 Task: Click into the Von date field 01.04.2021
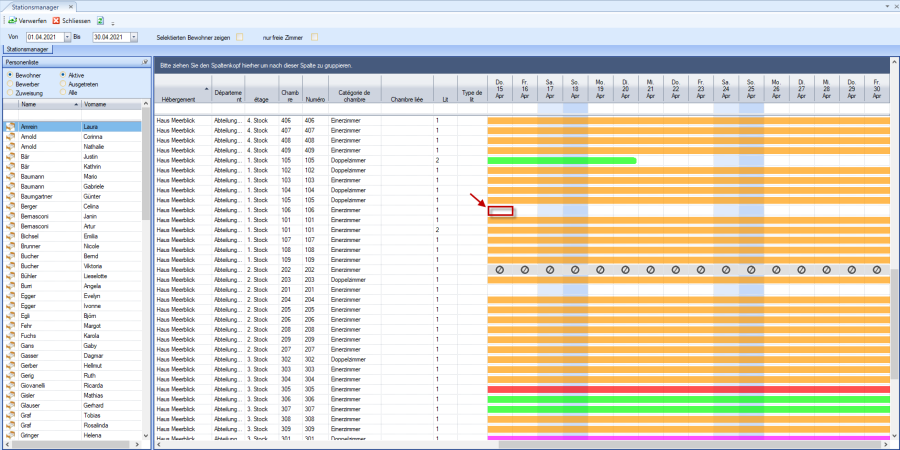(45, 37)
